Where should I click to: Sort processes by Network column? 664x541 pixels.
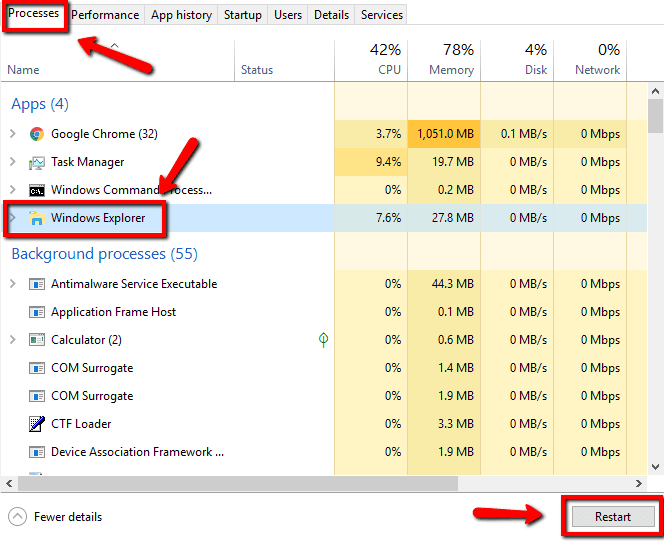590,60
